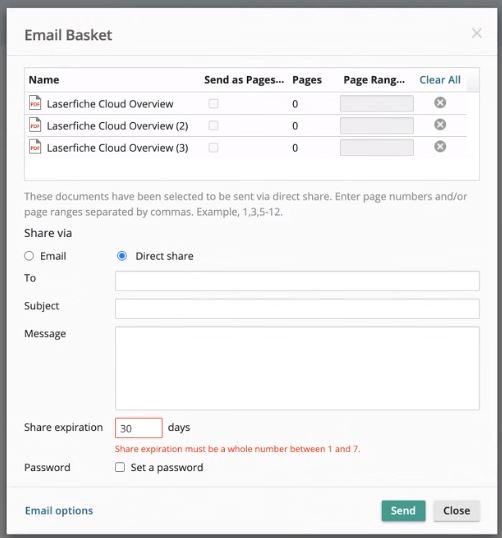This screenshot has height=538, width=502.
Task: Click the PDF icon for Laserfiche Cloud Overview (3)
Action: click(35, 147)
